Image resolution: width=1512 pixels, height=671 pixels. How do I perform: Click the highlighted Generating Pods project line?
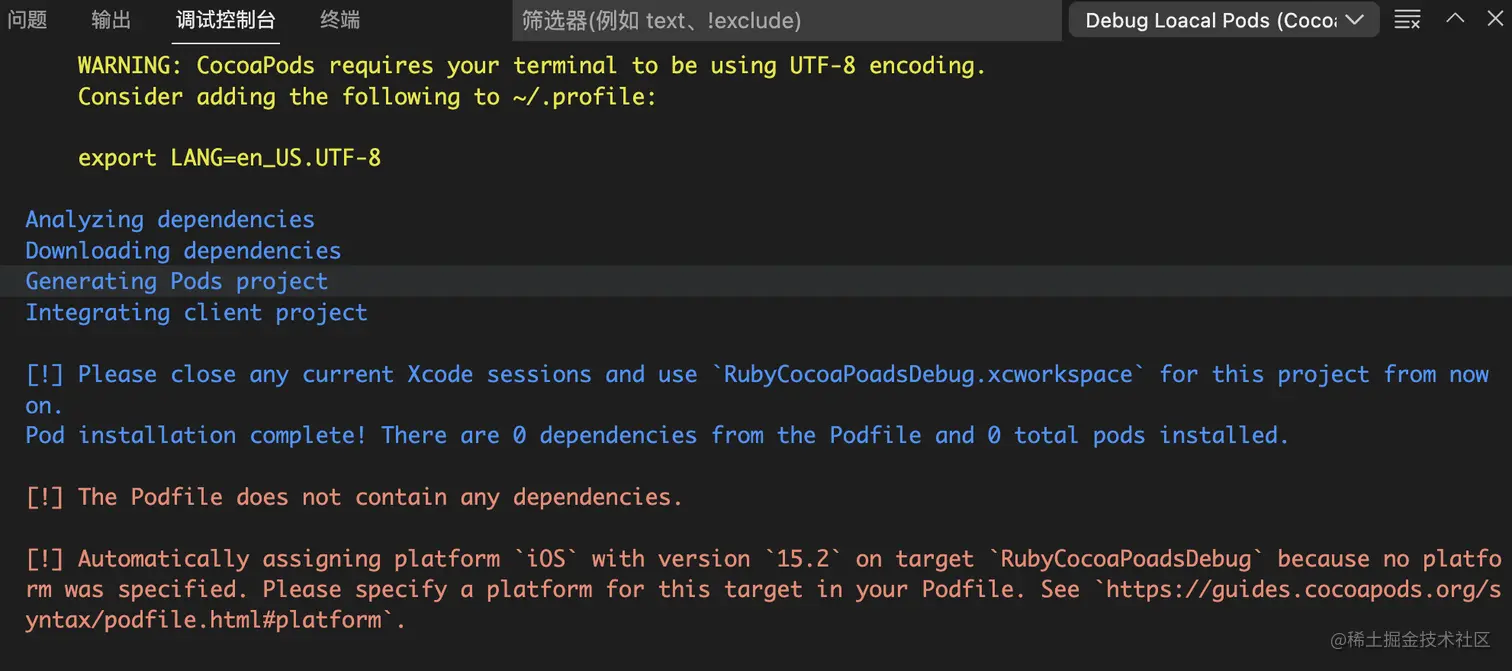[x=176, y=281]
